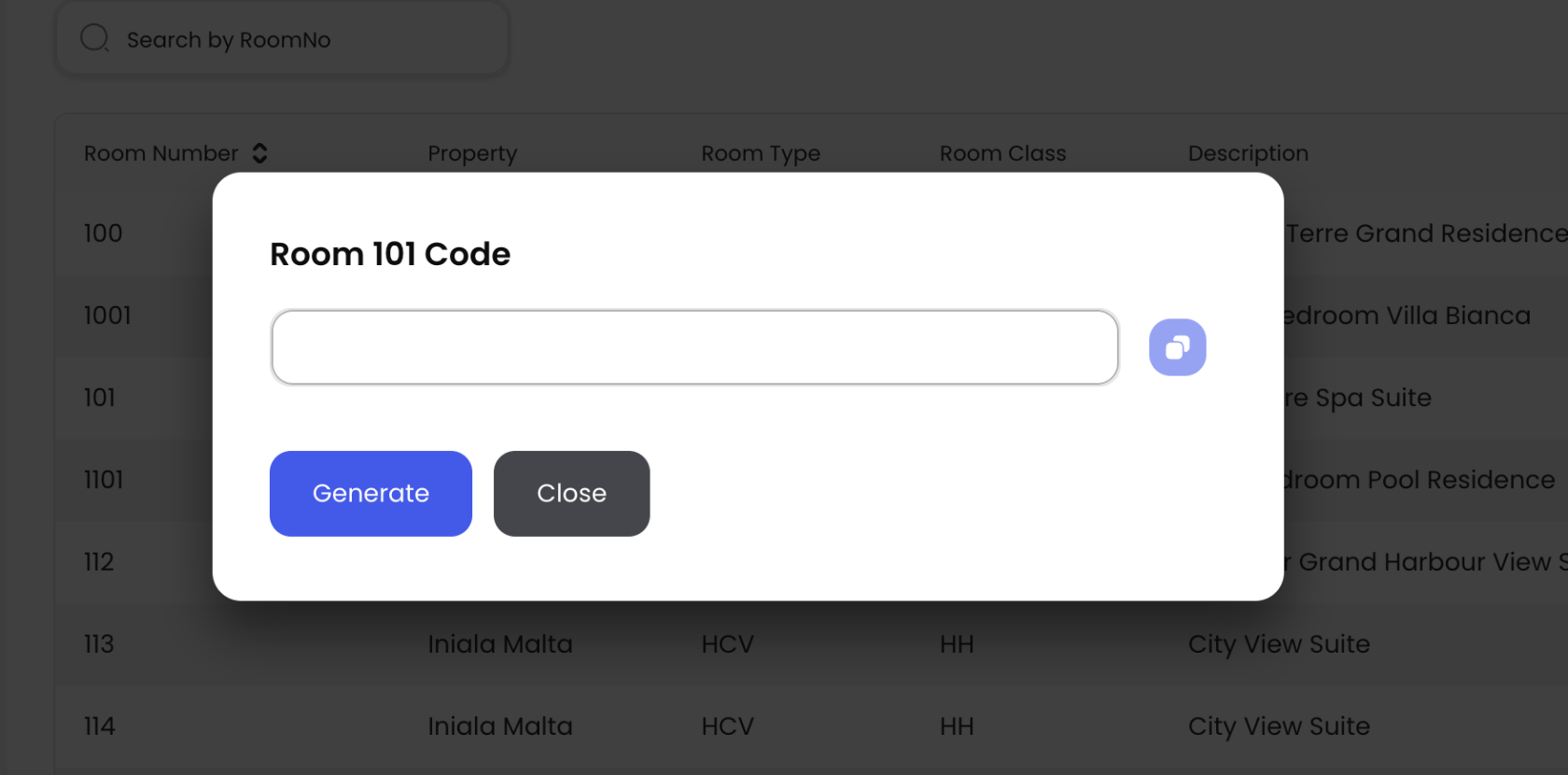Click the Room Type column header

pos(761,153)
